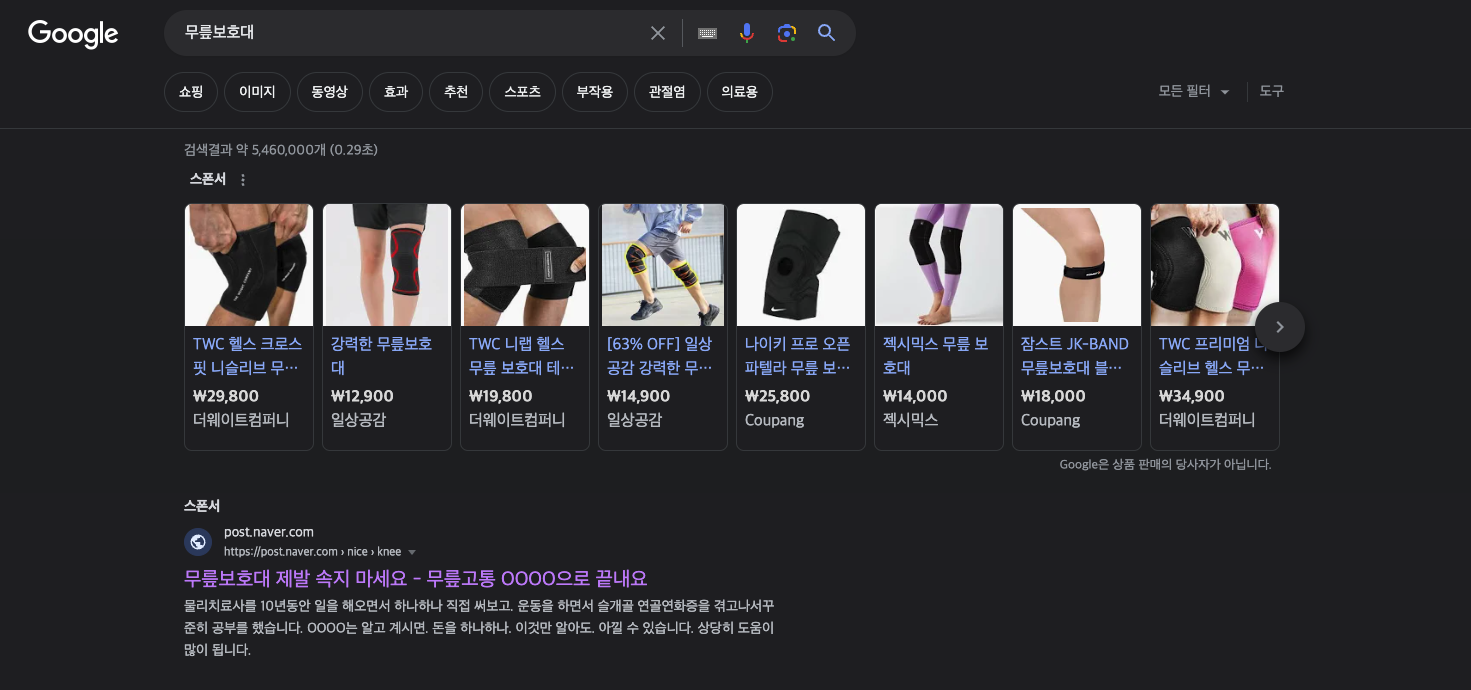Submit search with the magnifier icon
This screenshot has width=1471, height=690.
[826, 33]
